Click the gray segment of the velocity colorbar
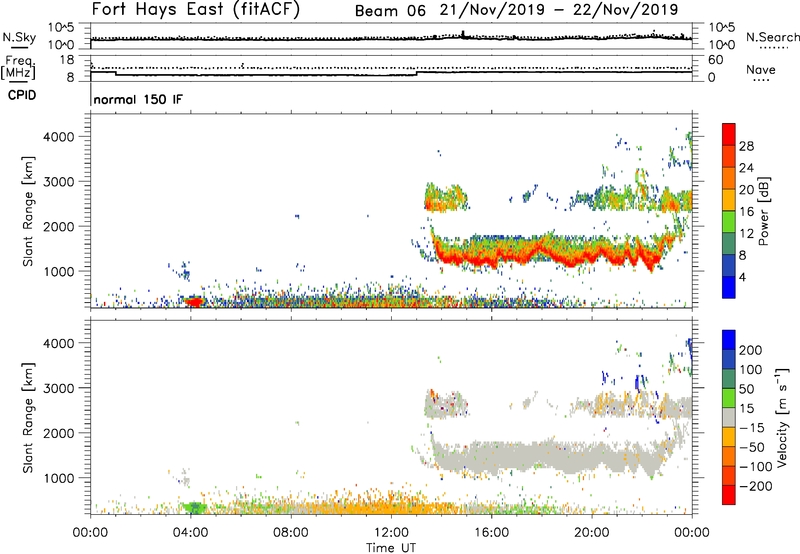 pyautogui.click(x=729, y=417)
